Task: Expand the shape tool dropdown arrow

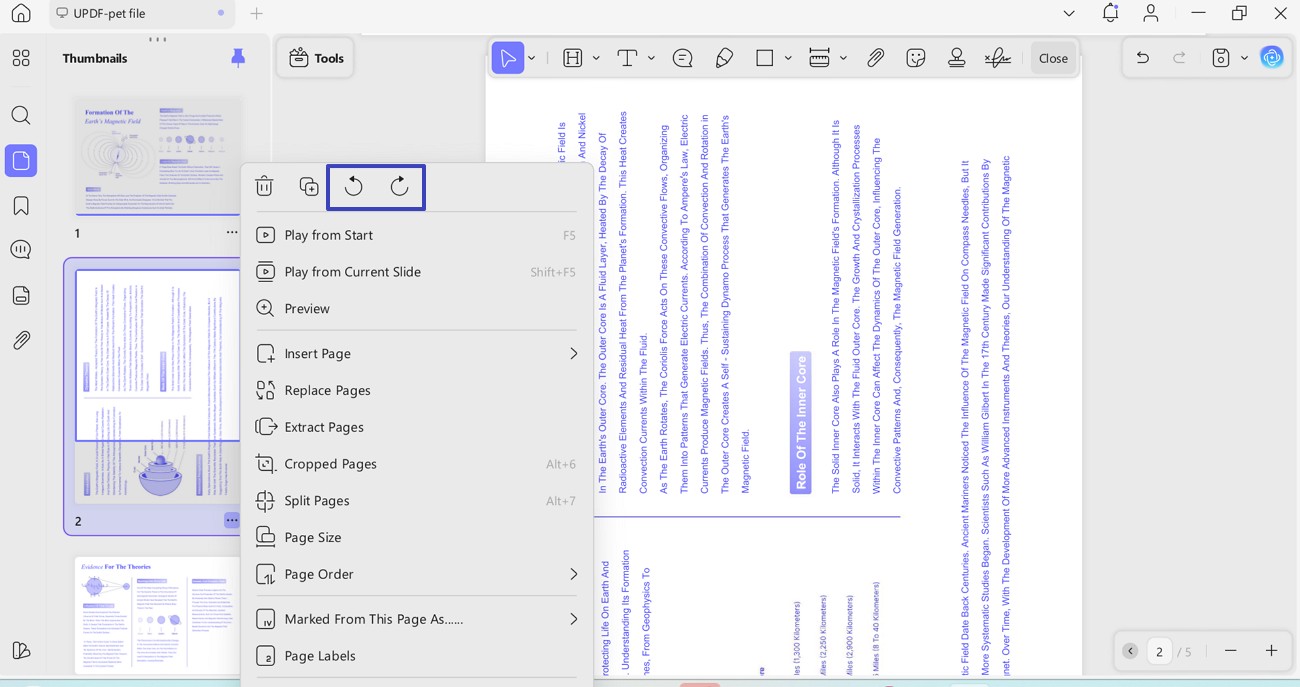Action: [788, 58]
